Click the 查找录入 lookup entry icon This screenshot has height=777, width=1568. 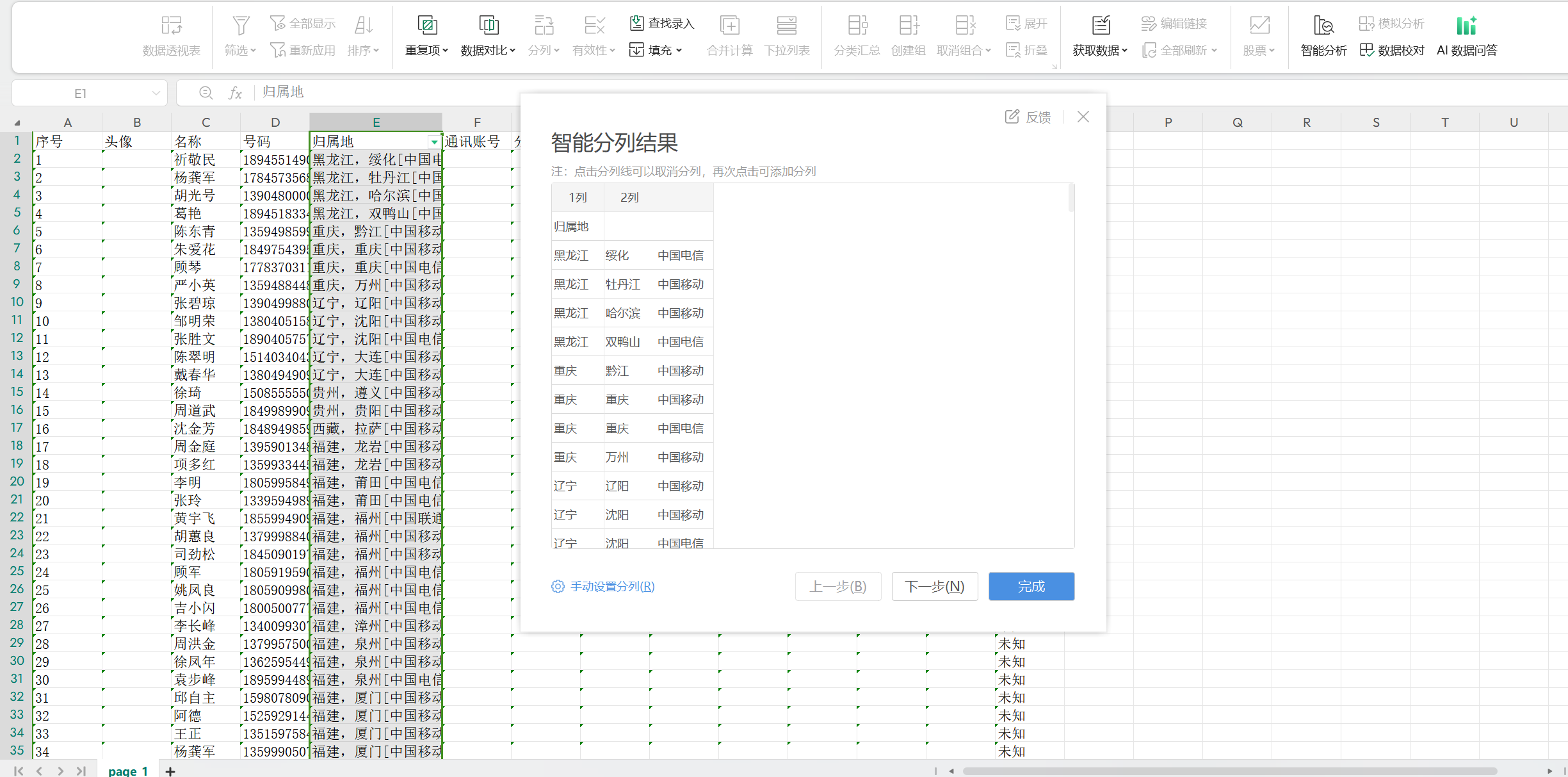coord(636,23)
